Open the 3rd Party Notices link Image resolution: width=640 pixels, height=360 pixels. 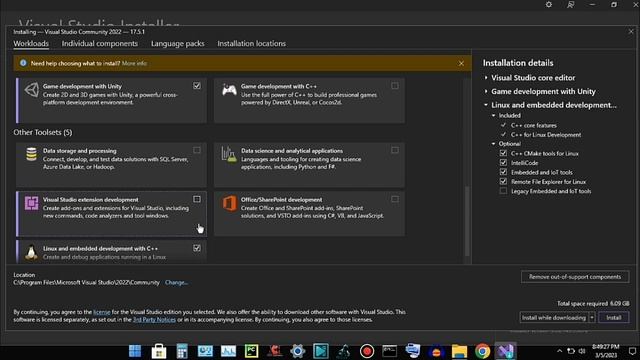154,320
